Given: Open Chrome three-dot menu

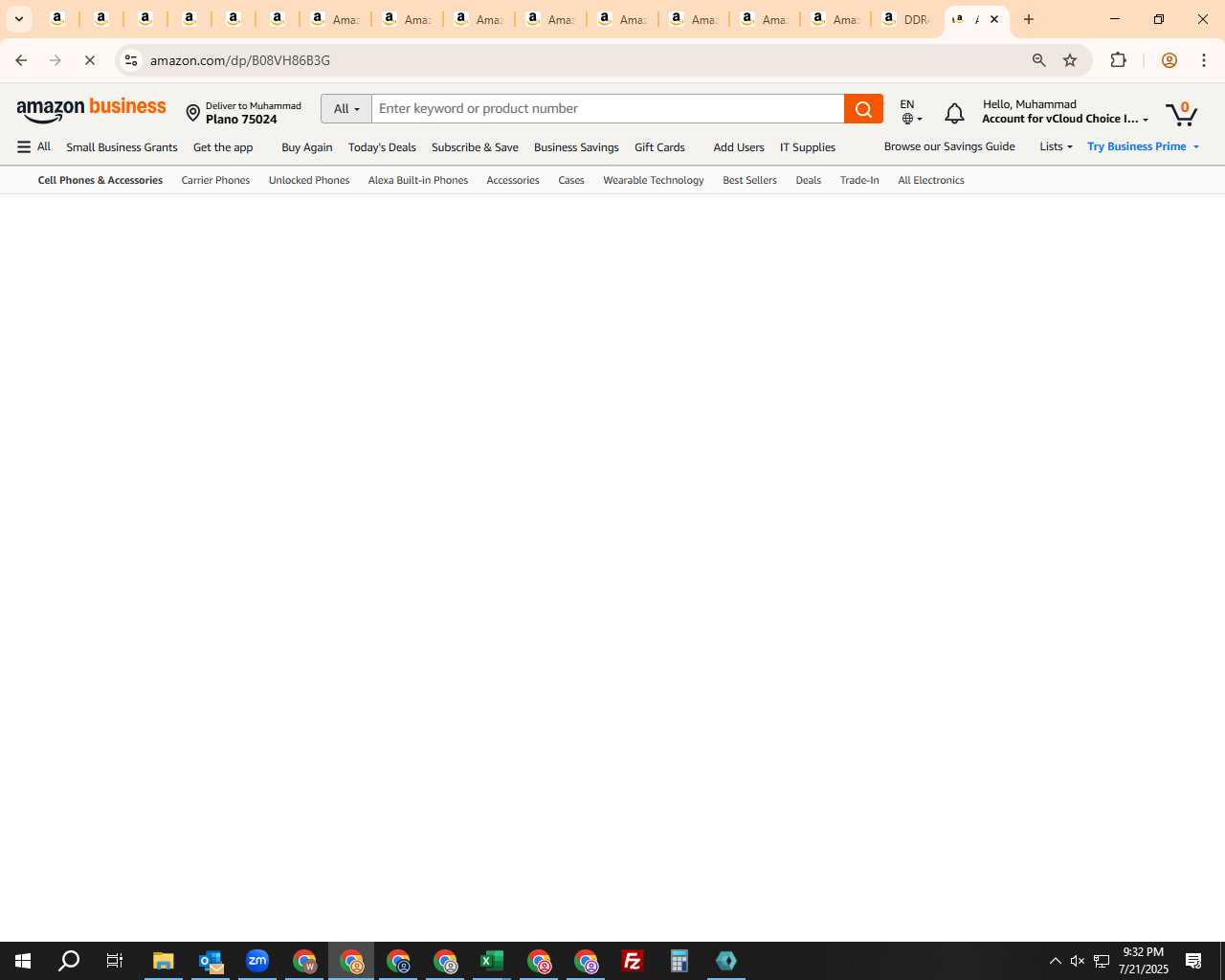Looking at the screenshot, I should 1204,60.
